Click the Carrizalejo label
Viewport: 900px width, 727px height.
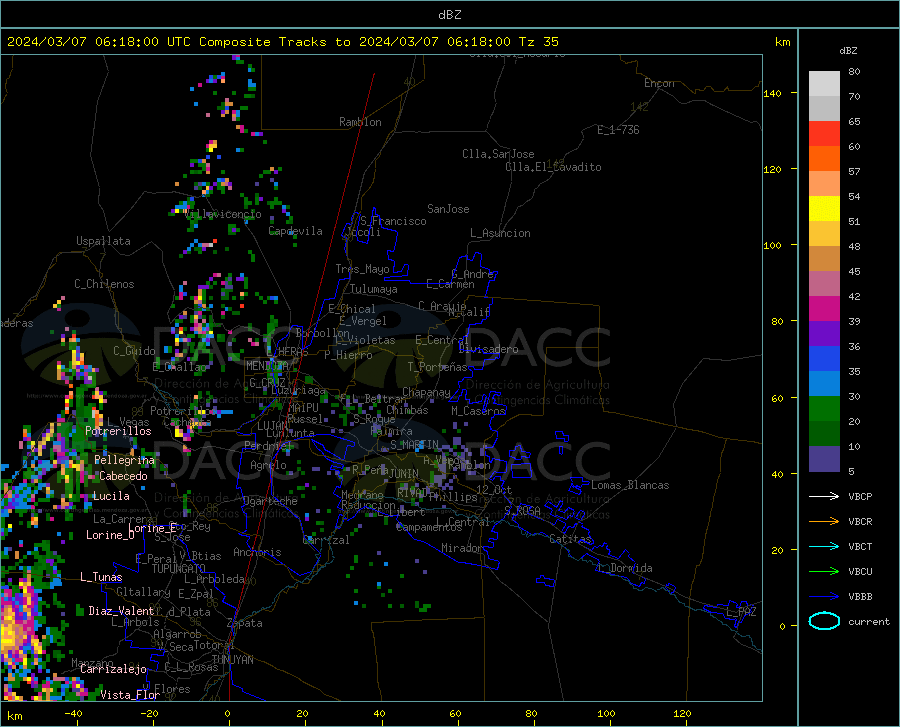113,669
